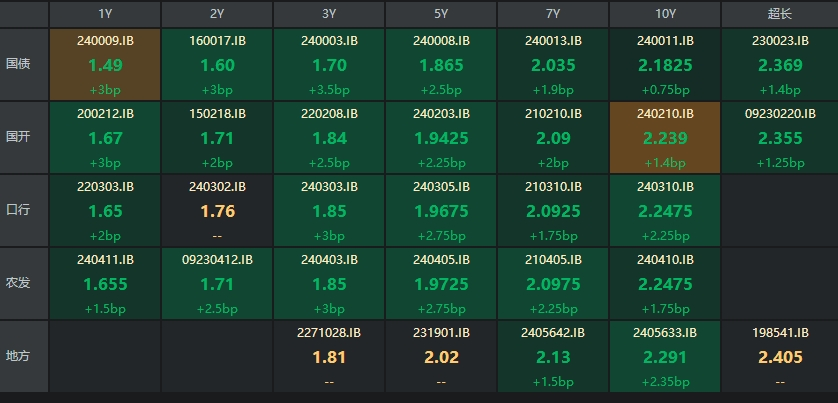
Task: Open bond 198541.IB cell
Action: (x=780, y=356)
